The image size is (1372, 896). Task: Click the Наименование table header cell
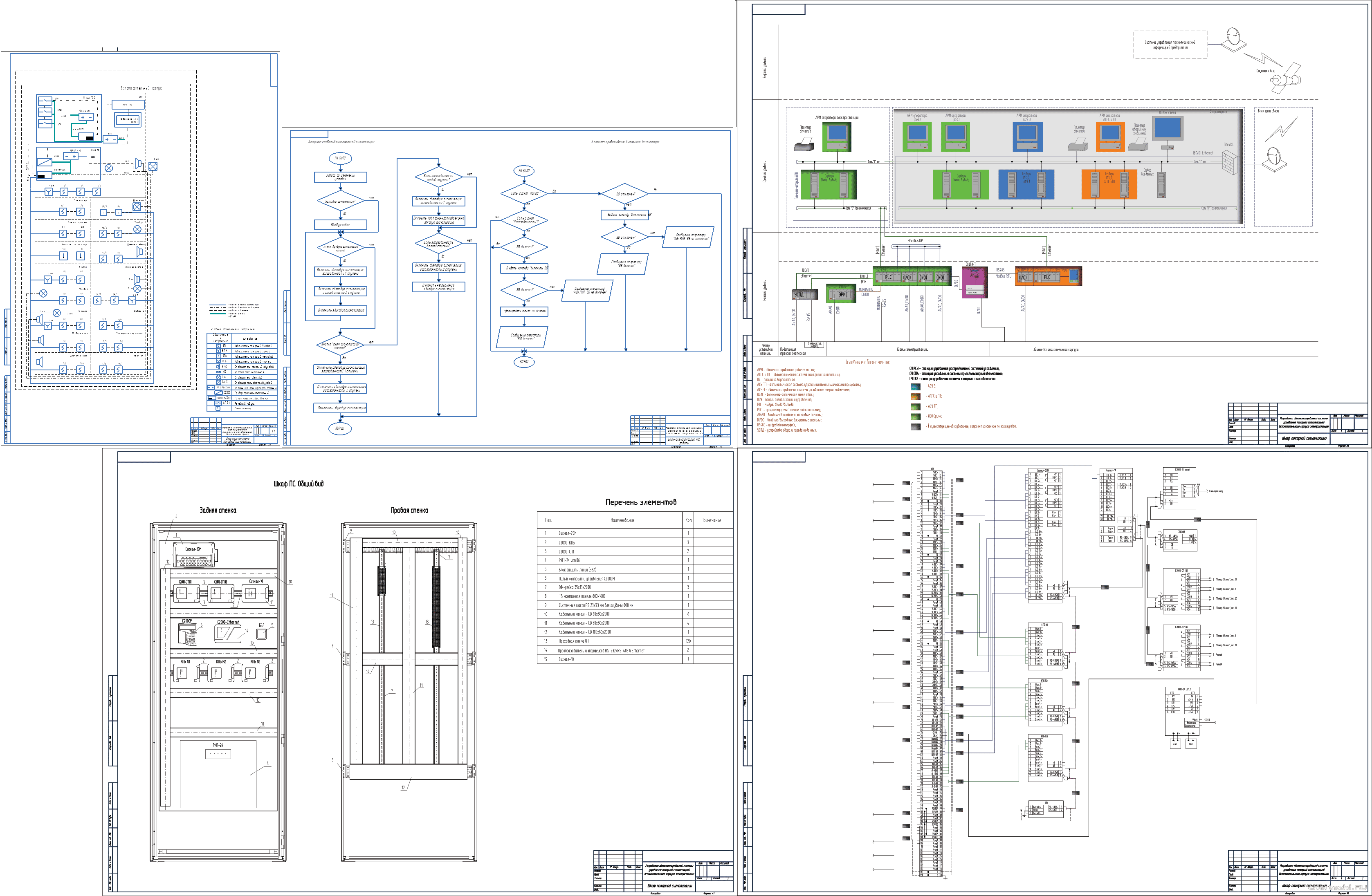click(x=622, y=520)
